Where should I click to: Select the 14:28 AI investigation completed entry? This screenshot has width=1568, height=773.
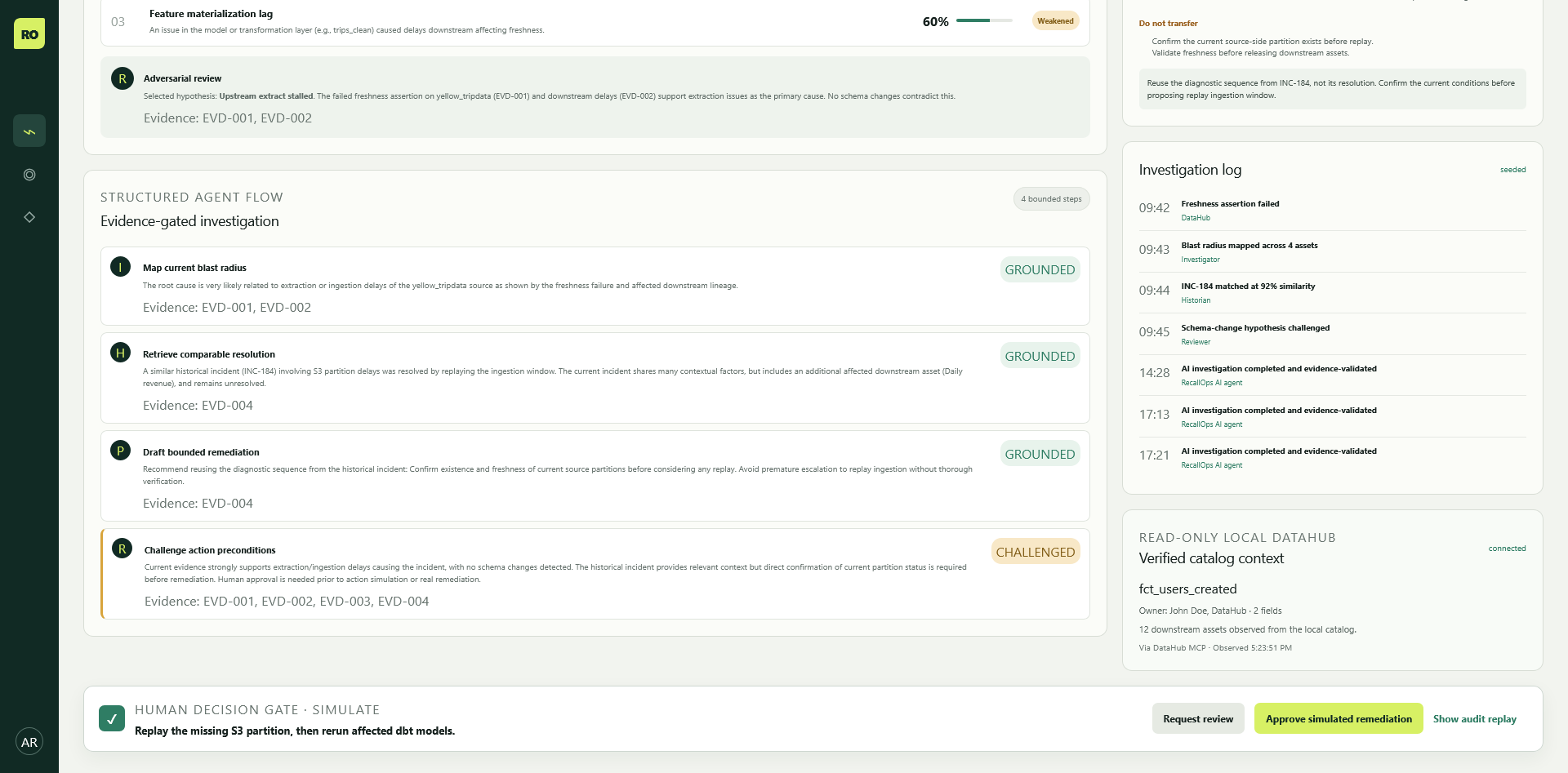point(1332,375)
